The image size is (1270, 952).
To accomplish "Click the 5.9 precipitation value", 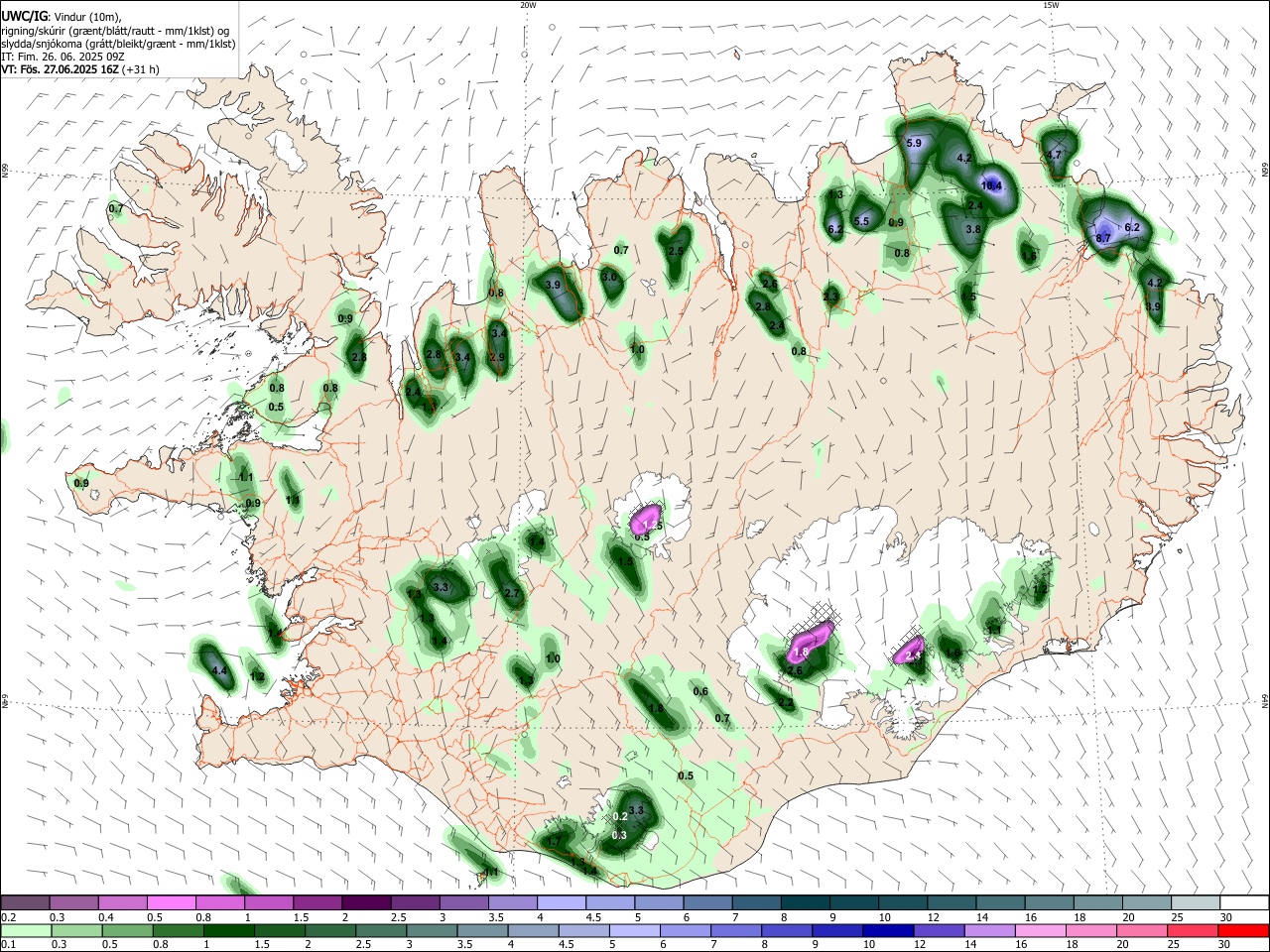I will point(915,144).
